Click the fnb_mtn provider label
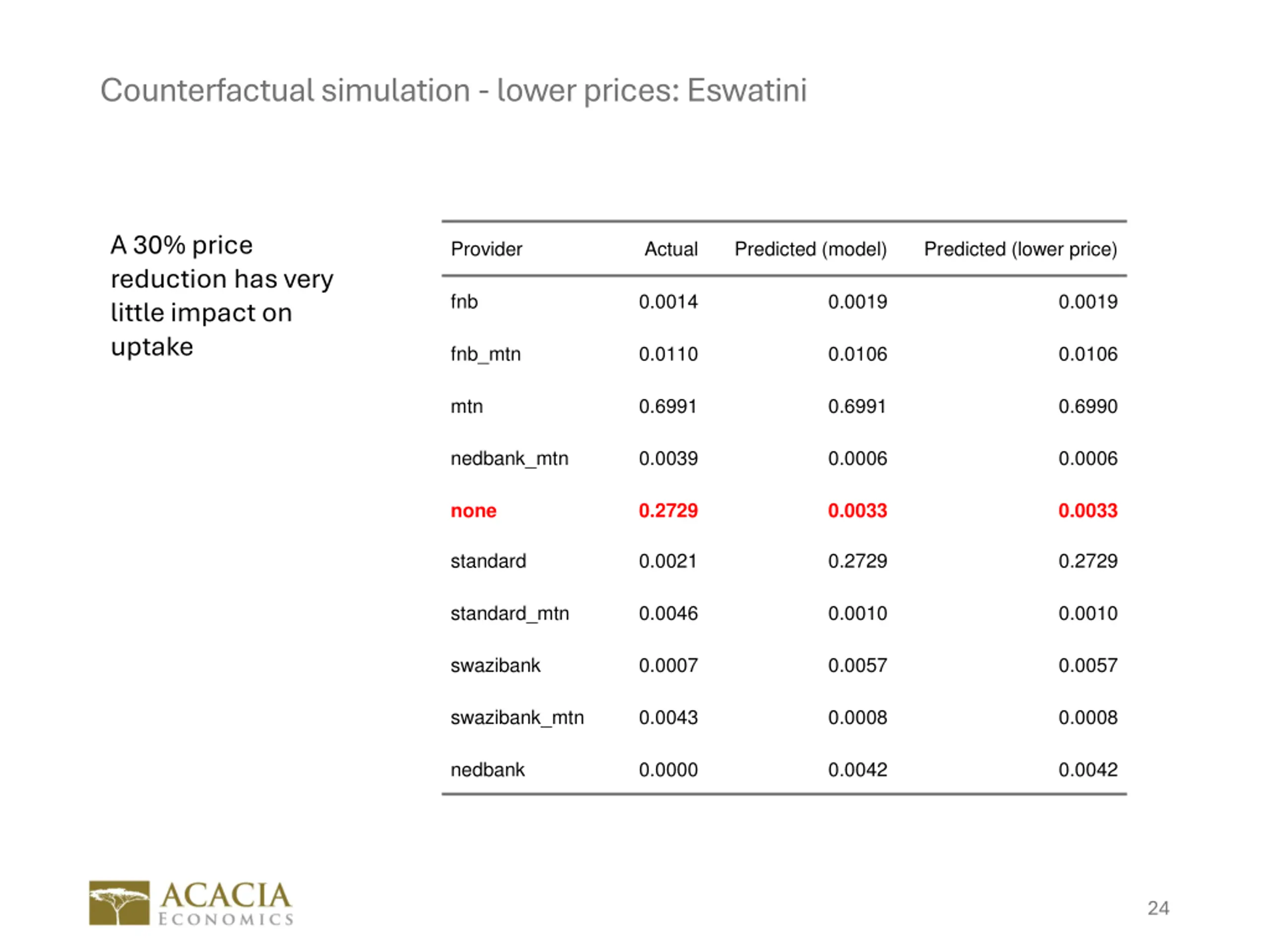1270x952 pixels. click(485, 354)
